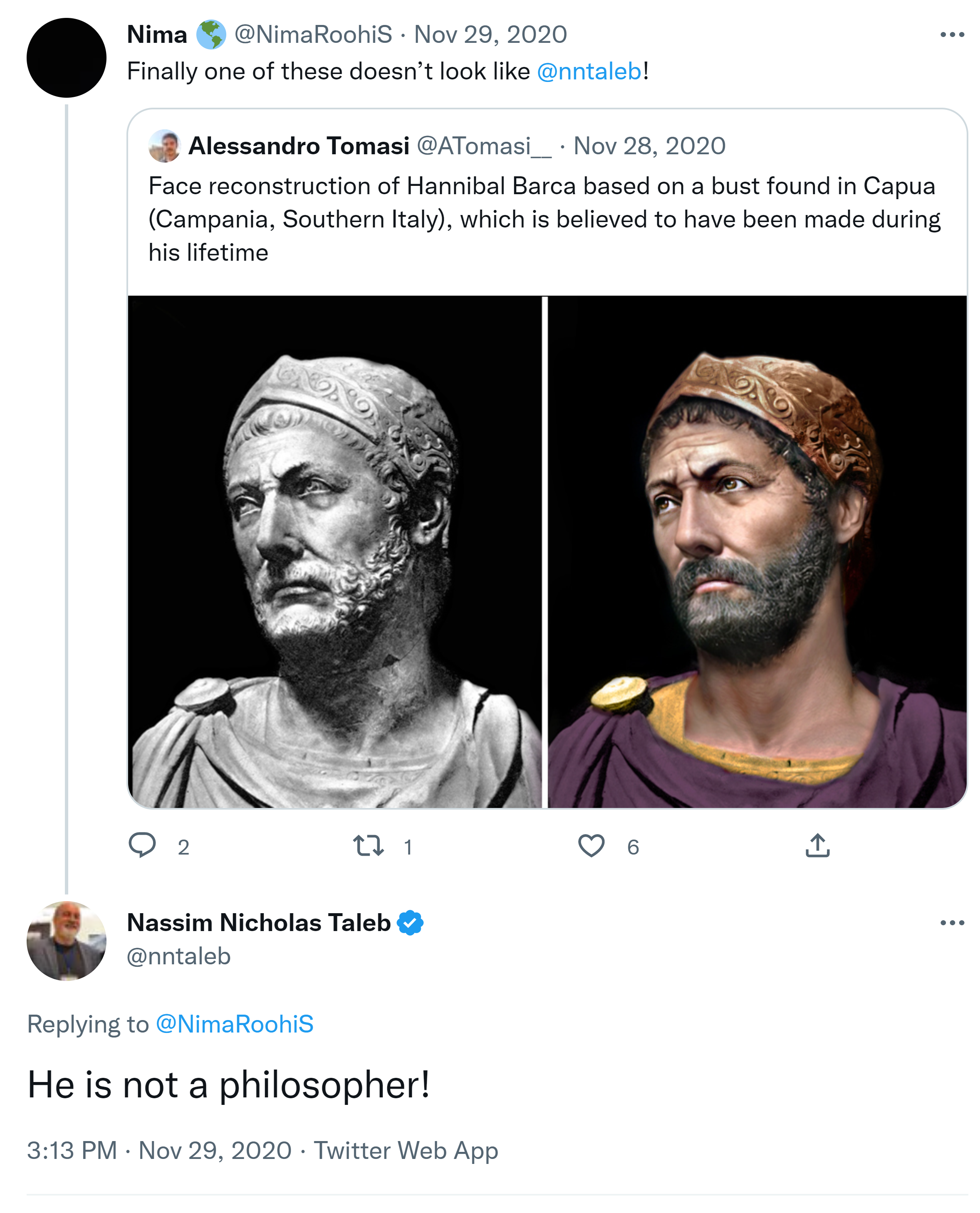This screenshot has height=1213, width=980.
Task: Open Alessandro Tomasi's profile name
Action: coord(299,146)
